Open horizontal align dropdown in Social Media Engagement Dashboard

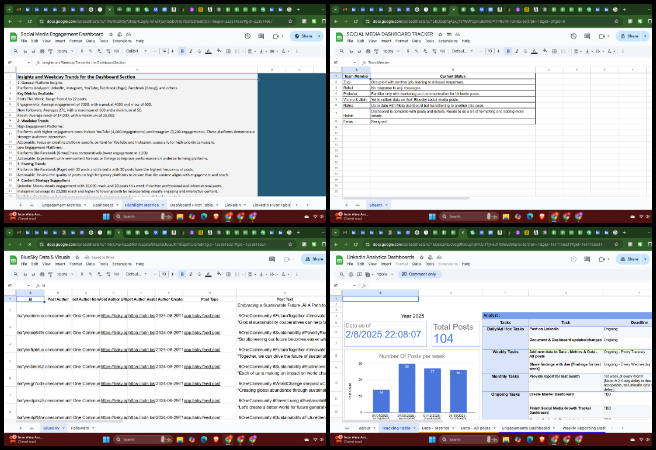click(x=250, y=51)
